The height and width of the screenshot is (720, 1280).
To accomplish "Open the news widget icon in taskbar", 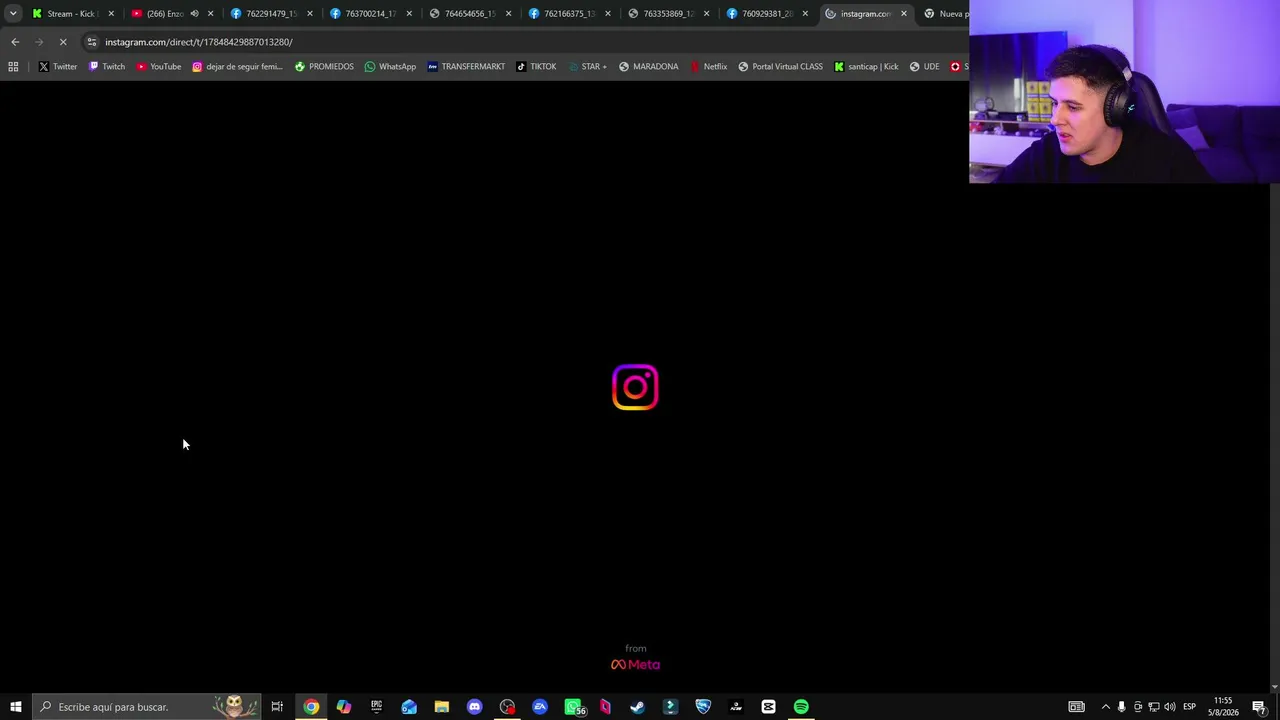I will (1076, 707).
